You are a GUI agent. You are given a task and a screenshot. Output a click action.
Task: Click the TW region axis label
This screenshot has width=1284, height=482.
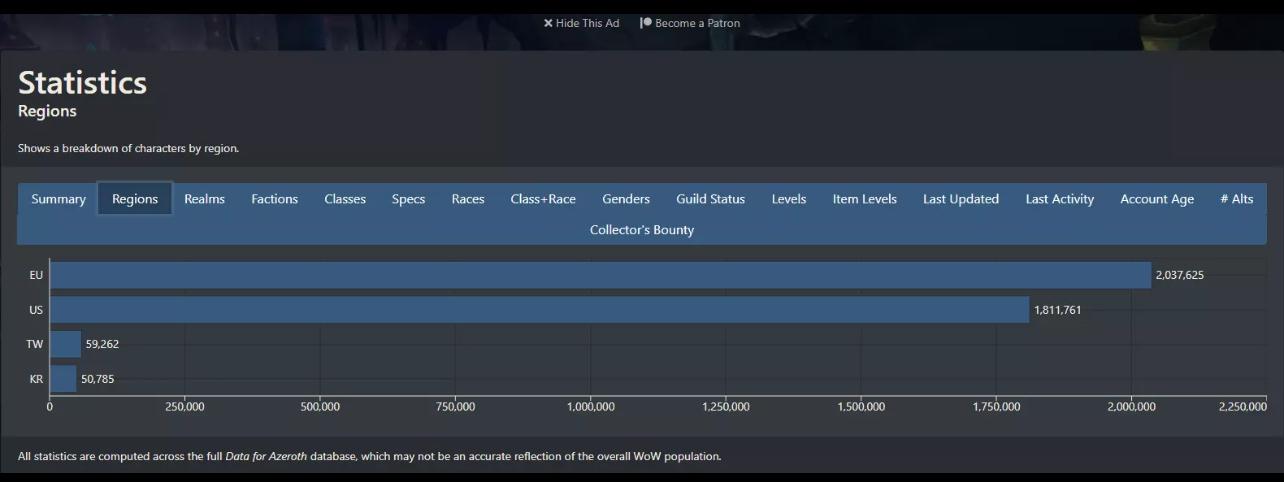click(x=35, y=344)
